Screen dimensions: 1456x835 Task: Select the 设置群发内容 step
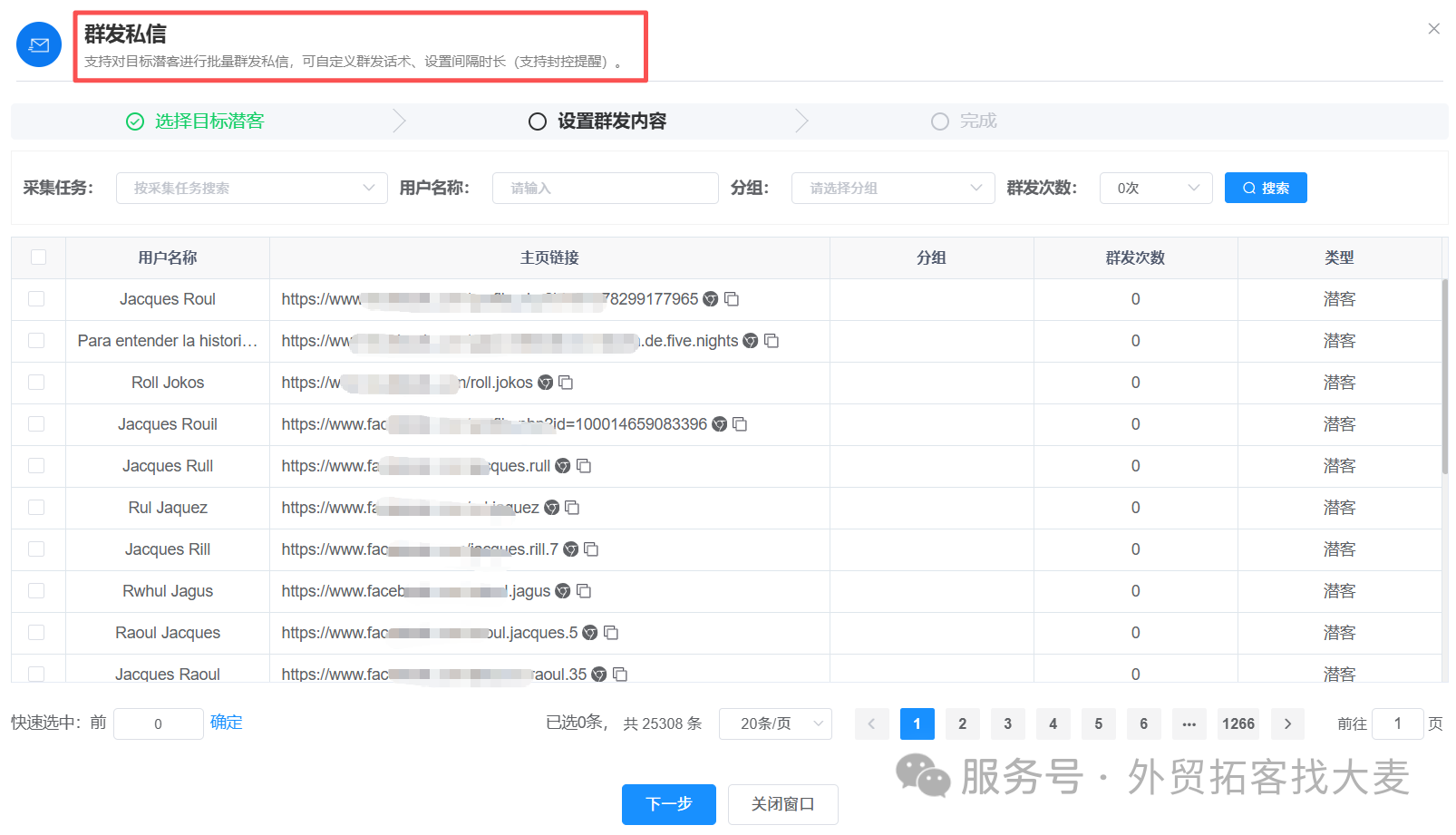597,121
